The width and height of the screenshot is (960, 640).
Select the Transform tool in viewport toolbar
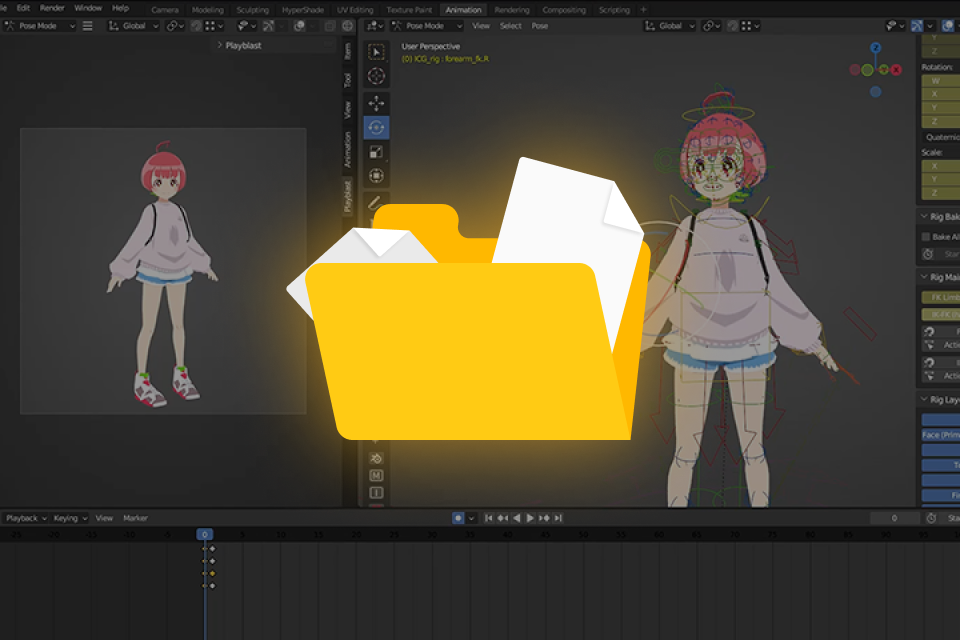pyautogui.click(x=376, y=176)
